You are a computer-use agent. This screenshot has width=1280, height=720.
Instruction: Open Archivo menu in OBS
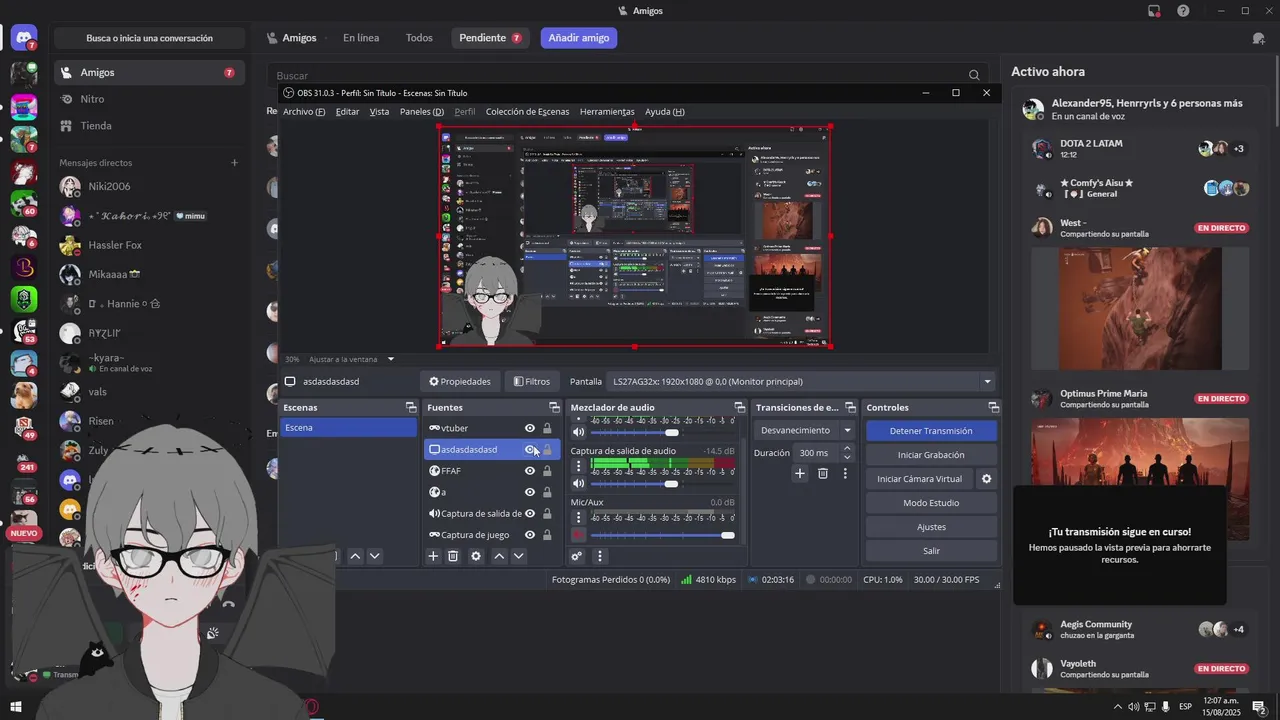point(304,112)
